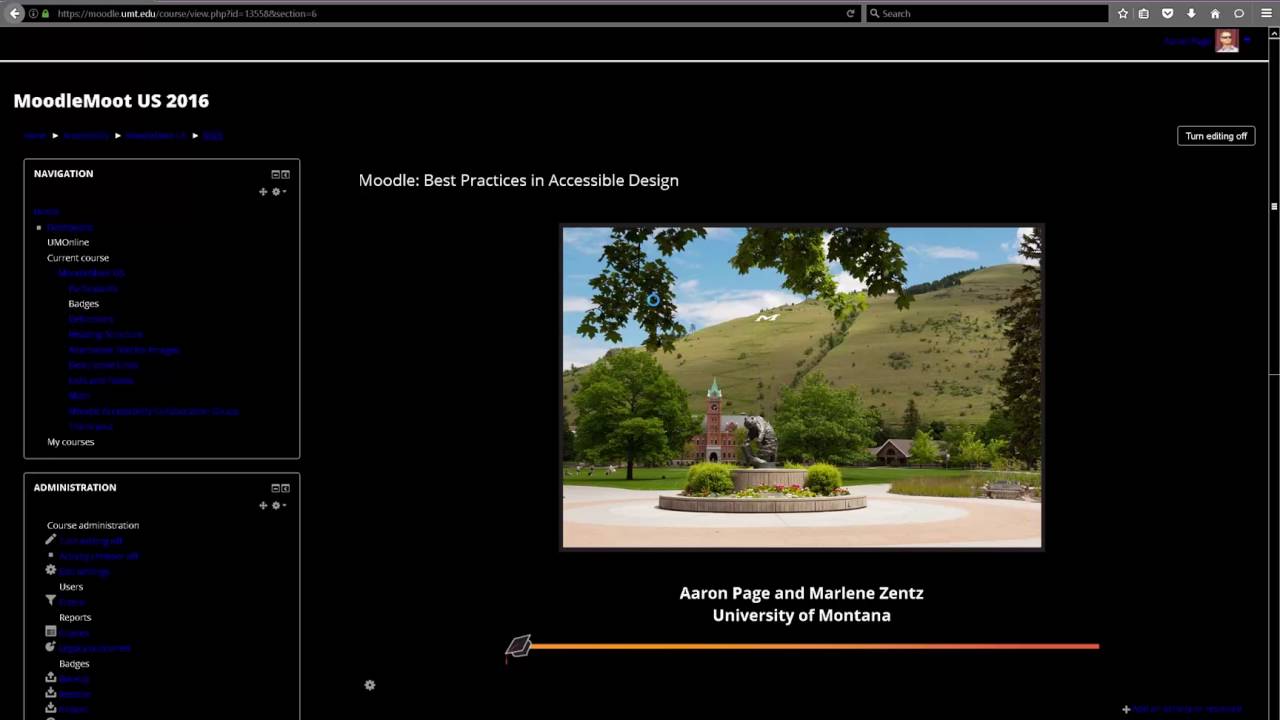The width and height of the screenshot is (1280, 720).
Task: Select the Aaron Page and Marlene Zentz text
Action: point(802,593)
